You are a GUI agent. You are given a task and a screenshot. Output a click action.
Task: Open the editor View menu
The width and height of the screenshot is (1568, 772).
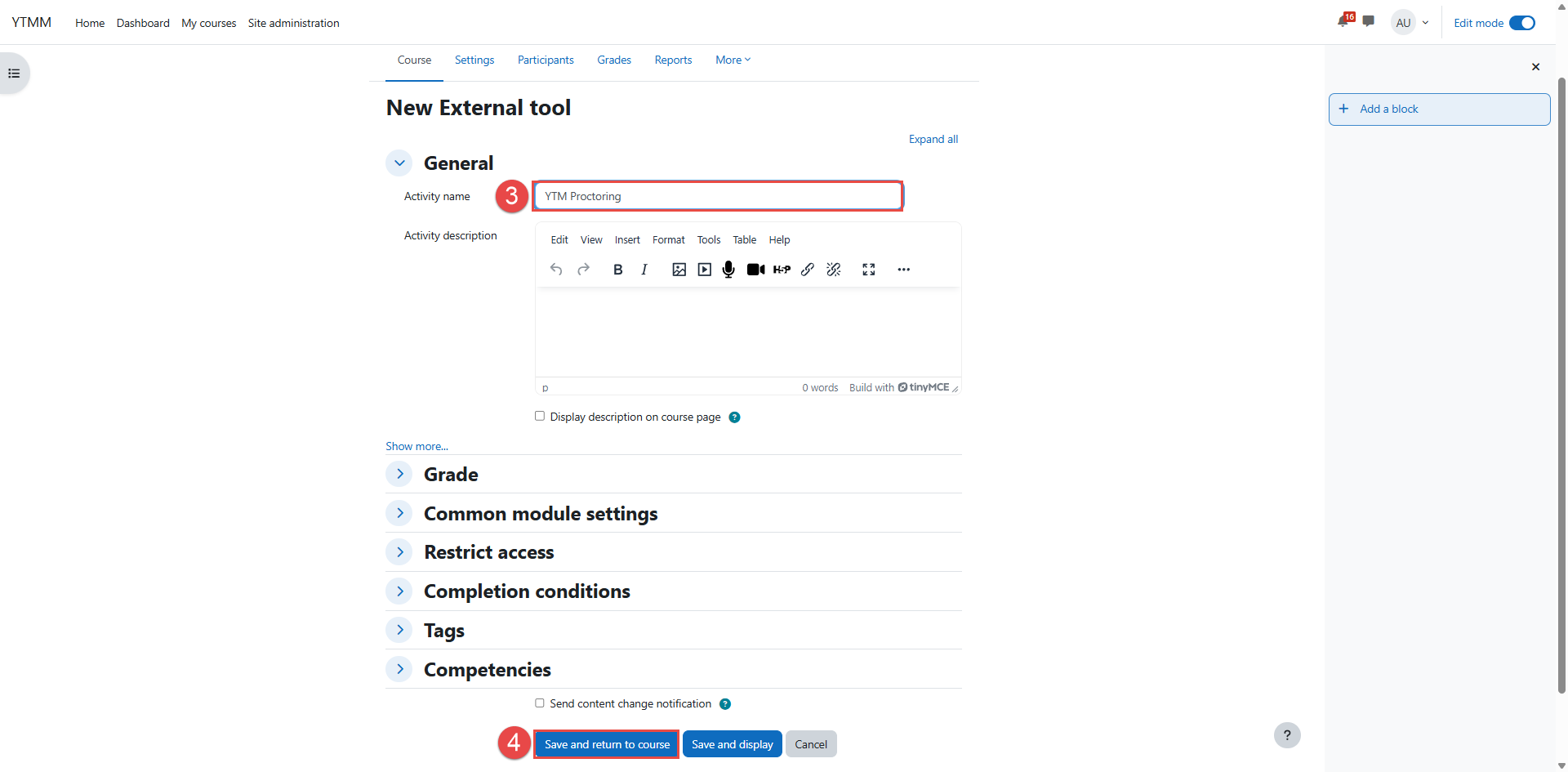click(591, 240)
